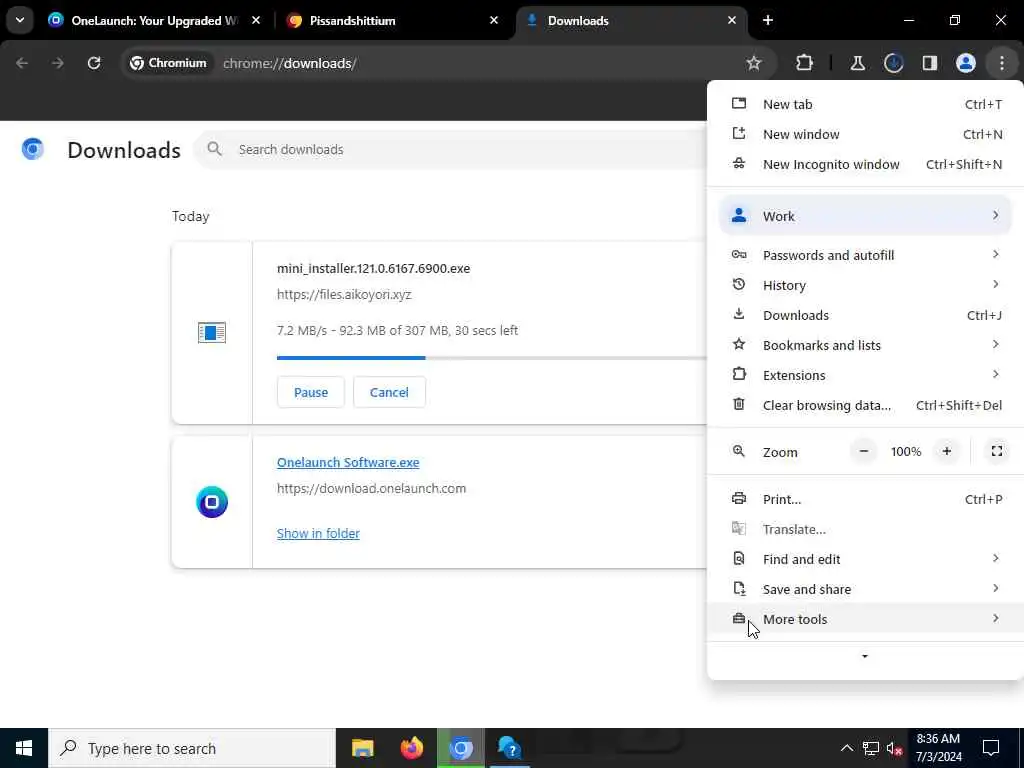The width and height of the screenshot is (1024, 768).
Task: Select Print menu item
Action: 865,500
